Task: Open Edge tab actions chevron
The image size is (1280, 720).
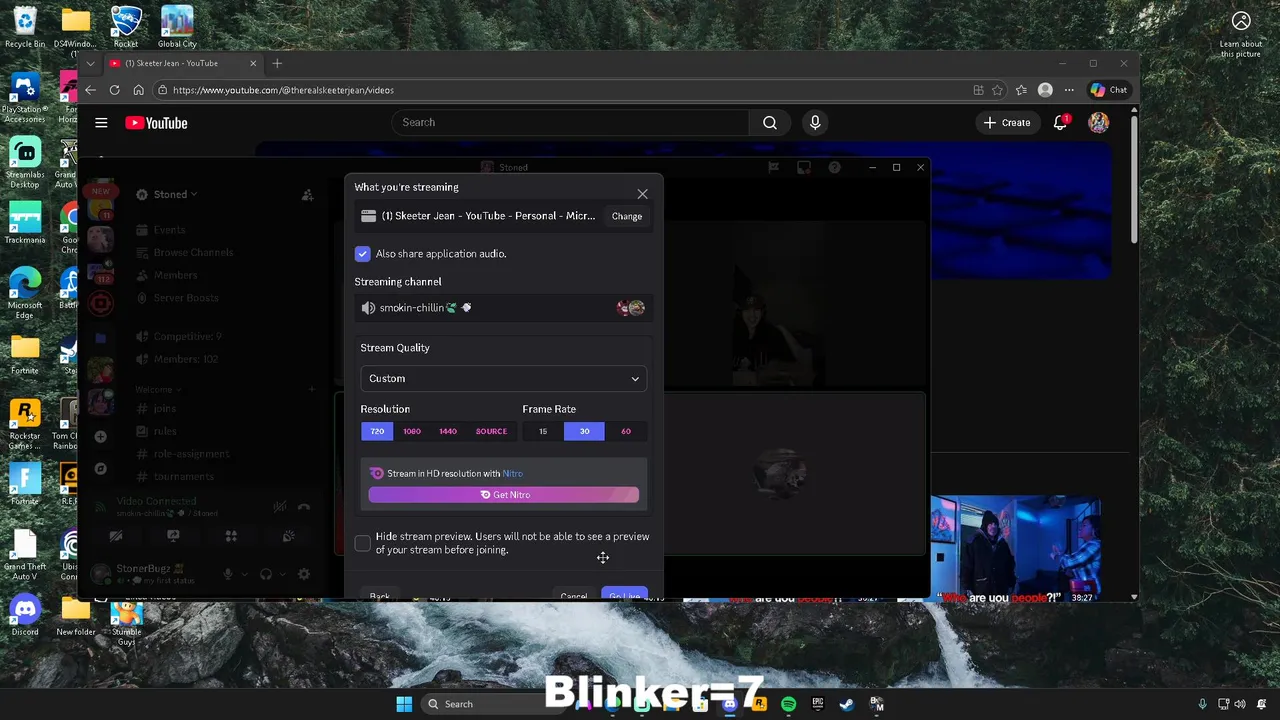Action: click(90, 63)
